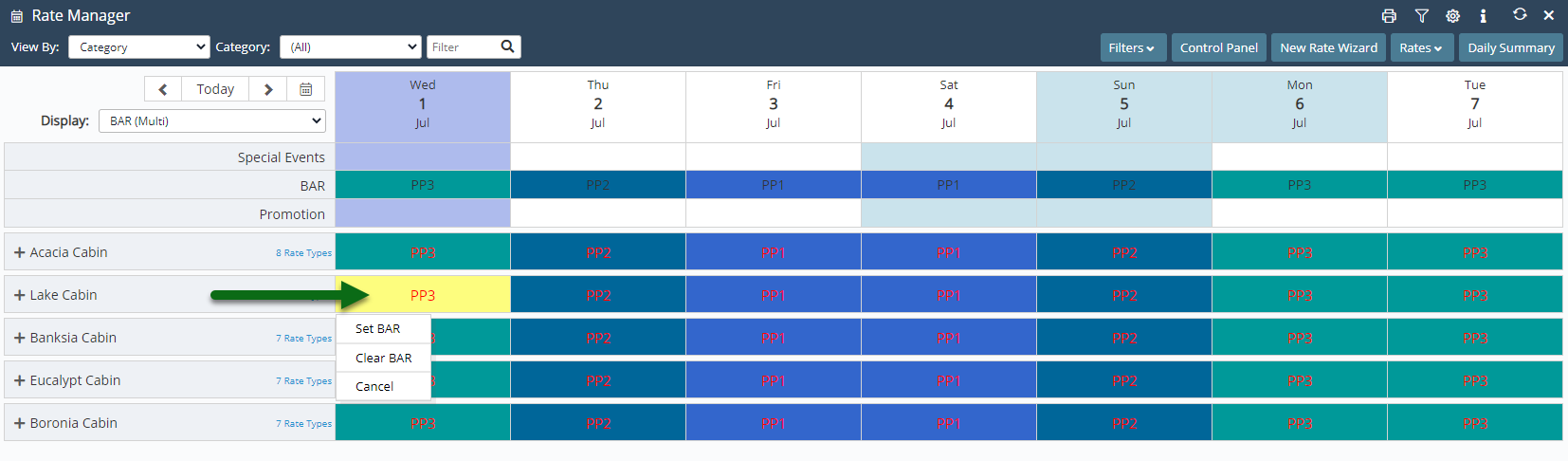Click the Filter text field

pos(463,46)
